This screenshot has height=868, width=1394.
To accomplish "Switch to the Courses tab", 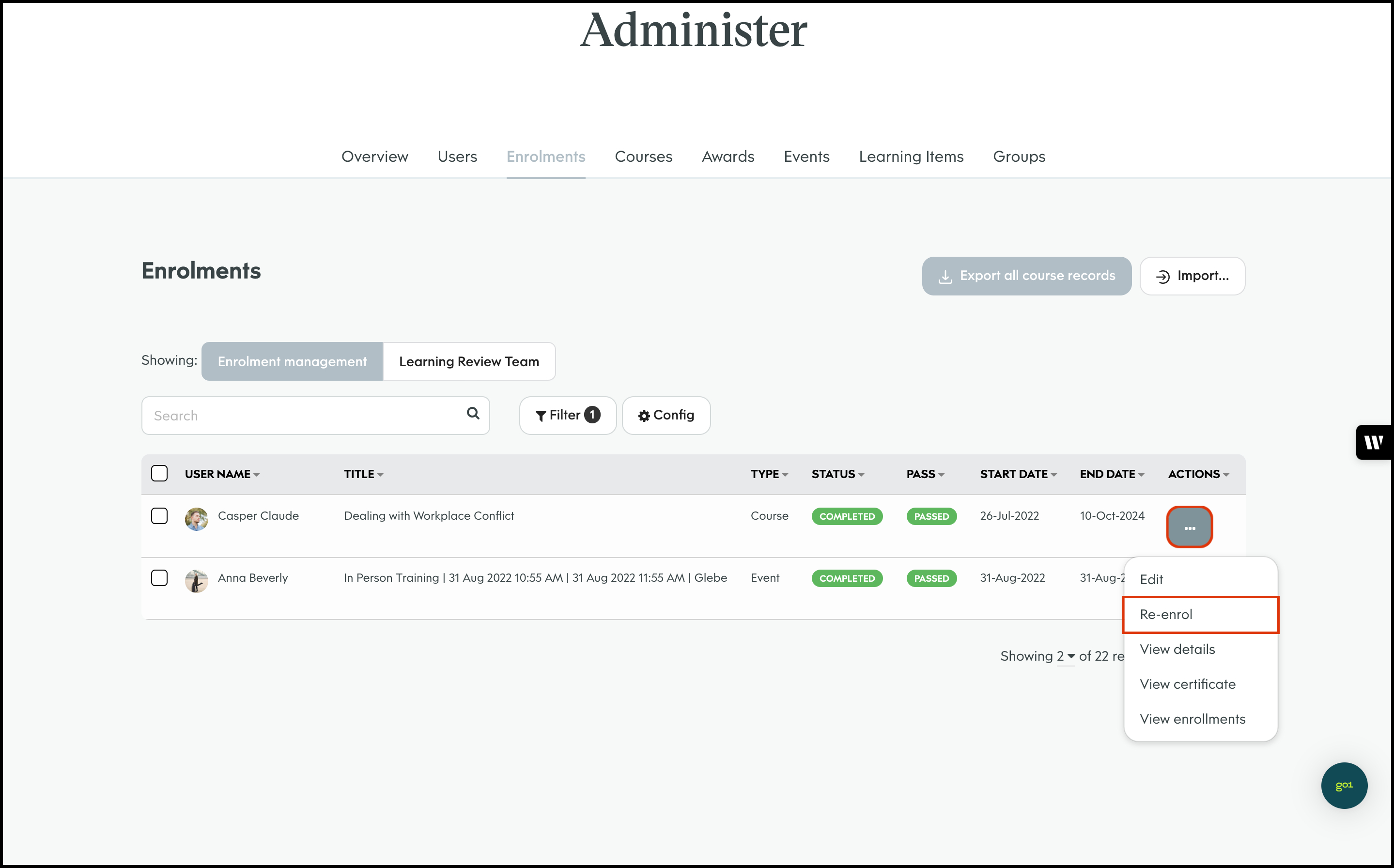I will tap(643, 157).
